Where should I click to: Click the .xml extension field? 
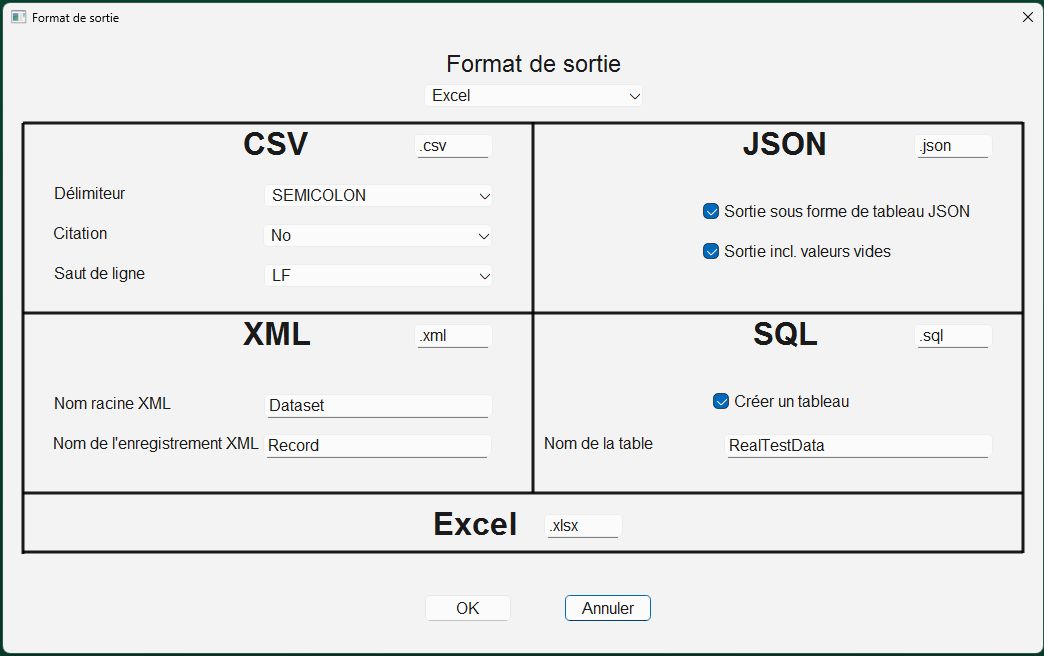click(453, 336)
